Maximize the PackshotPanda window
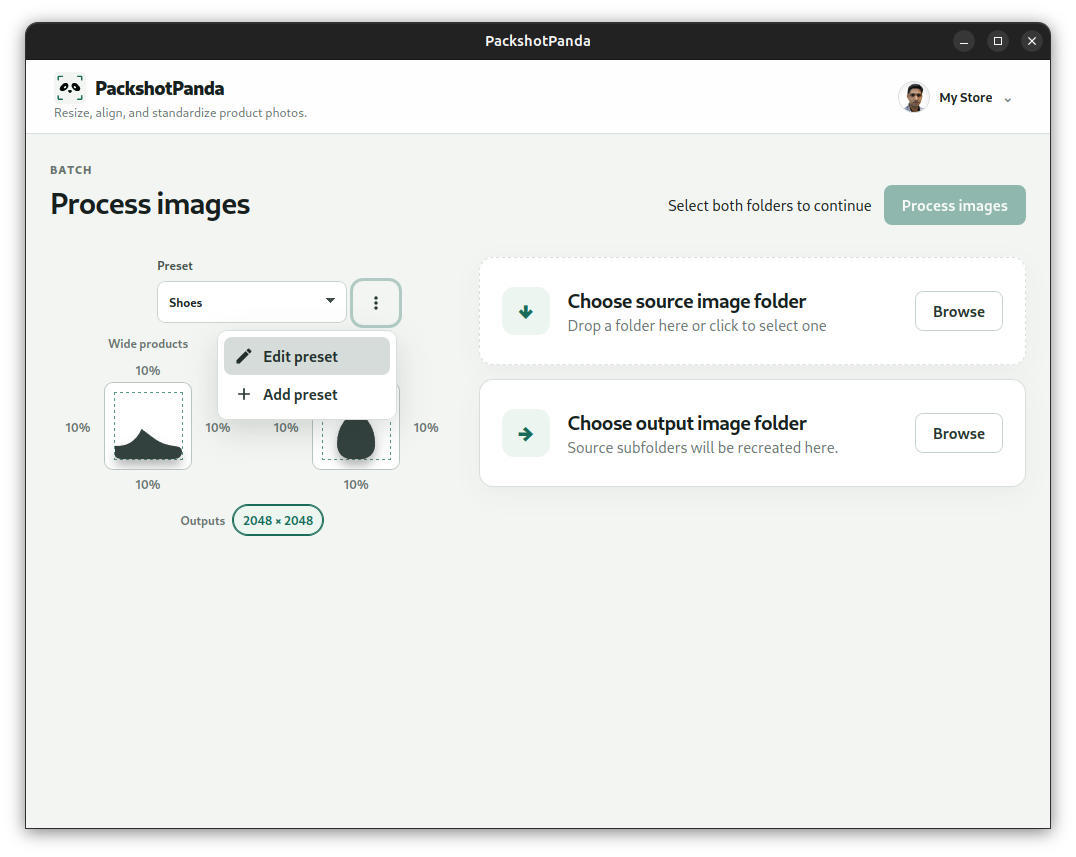 [x=998, y=41]
